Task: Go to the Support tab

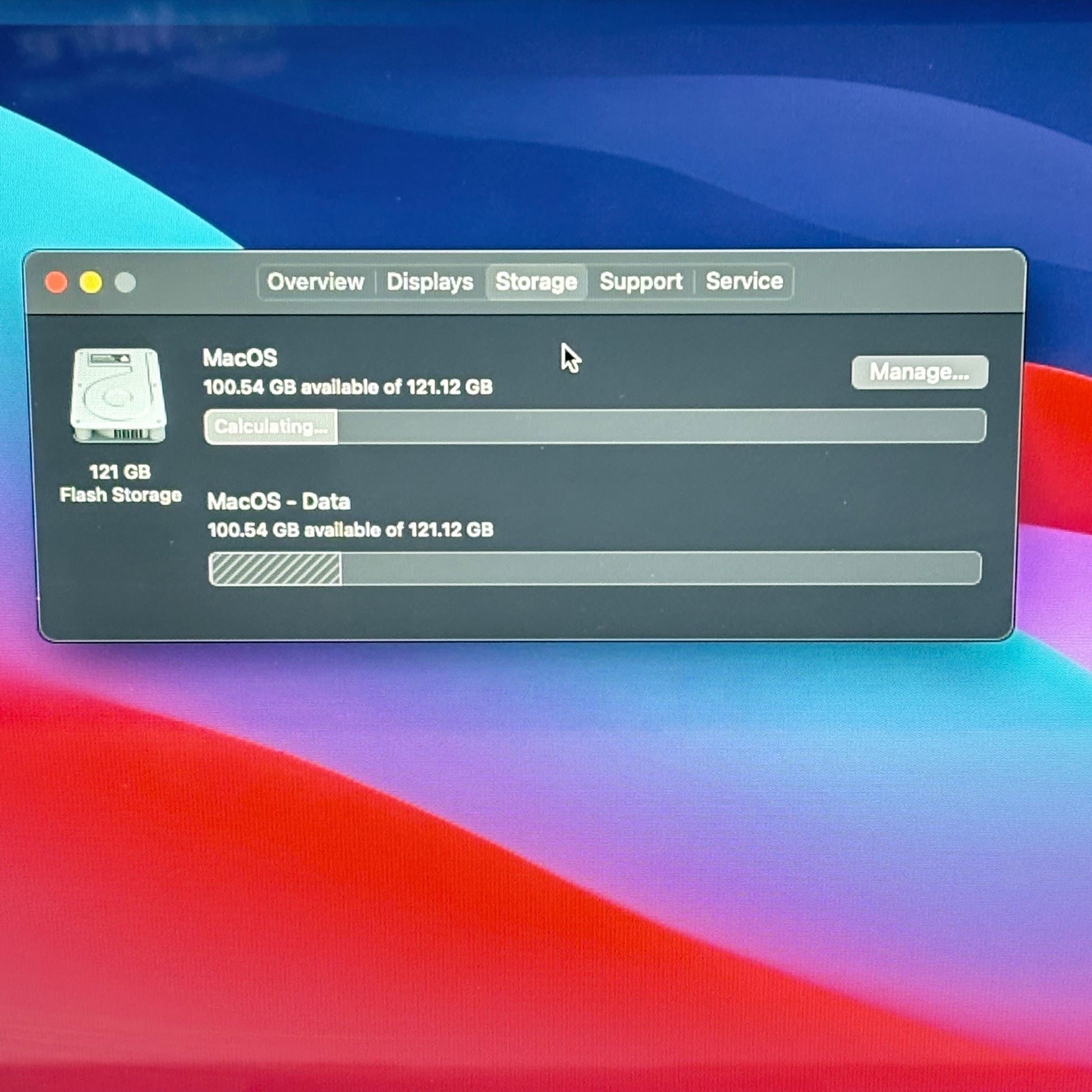Action: (x=640, y=282)
